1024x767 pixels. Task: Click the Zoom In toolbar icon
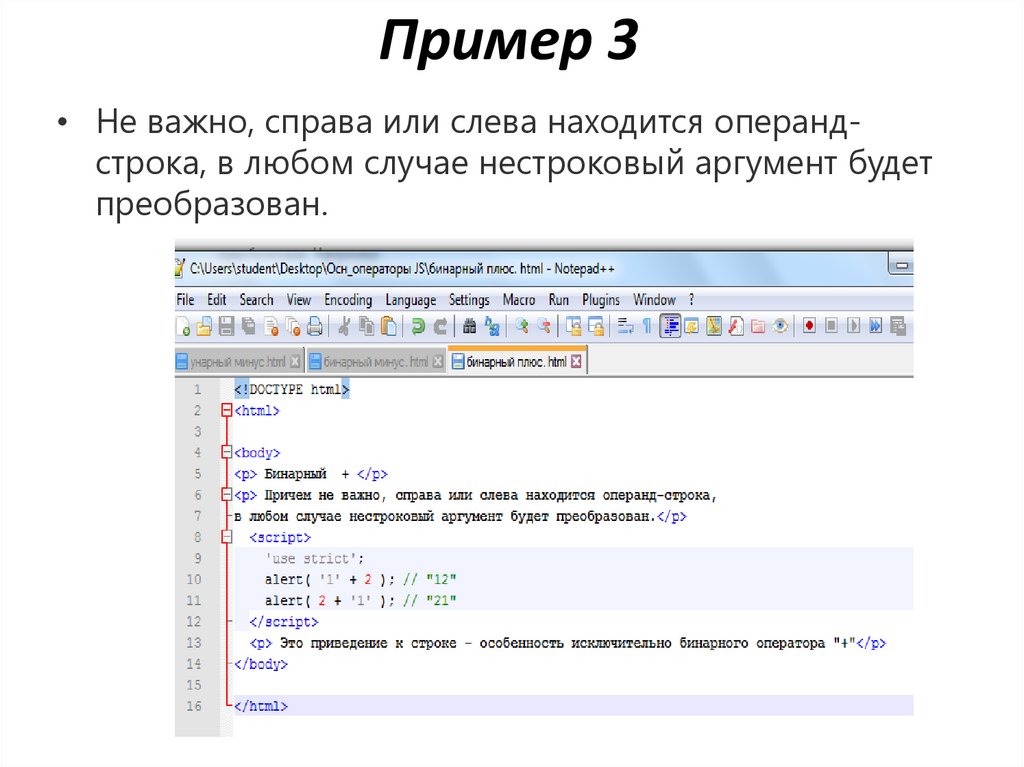521,326
